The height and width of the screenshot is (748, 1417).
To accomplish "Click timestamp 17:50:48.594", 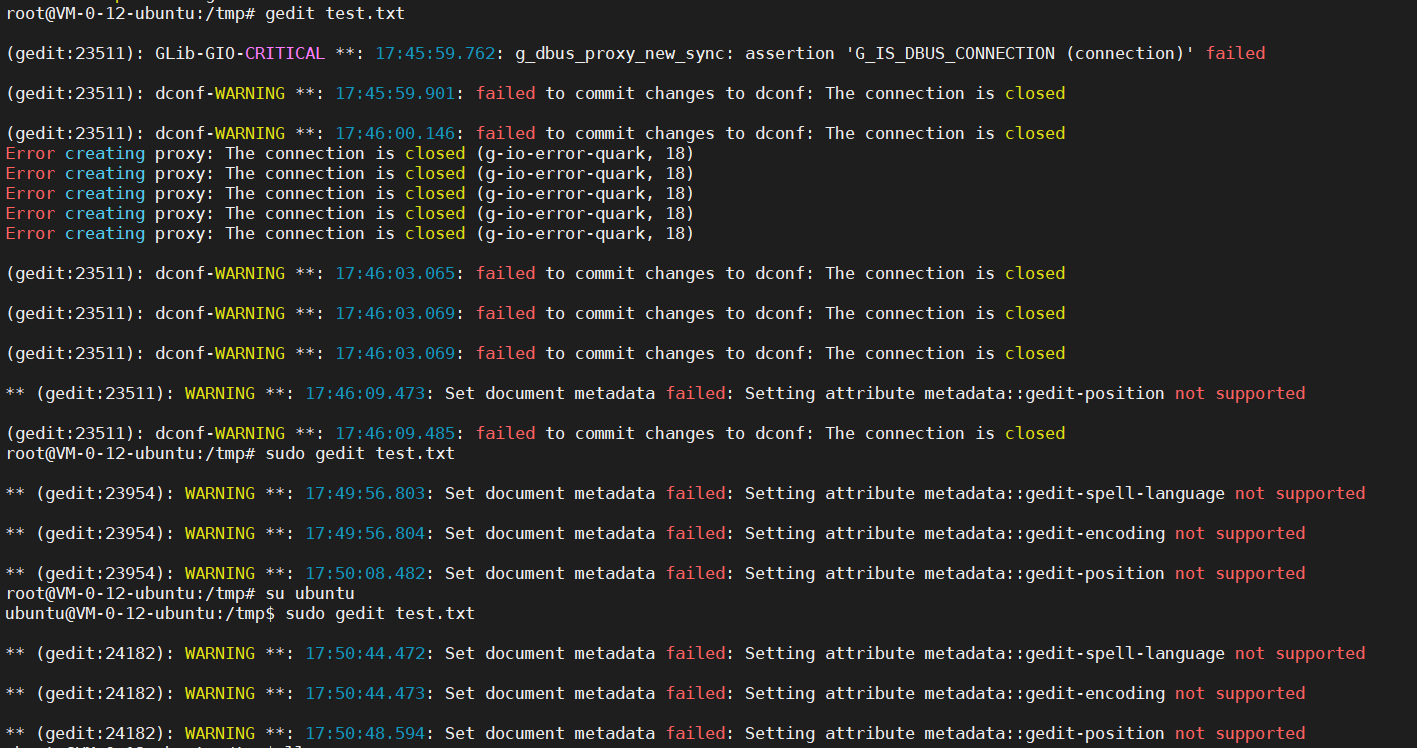I will (x=365, y=733).
